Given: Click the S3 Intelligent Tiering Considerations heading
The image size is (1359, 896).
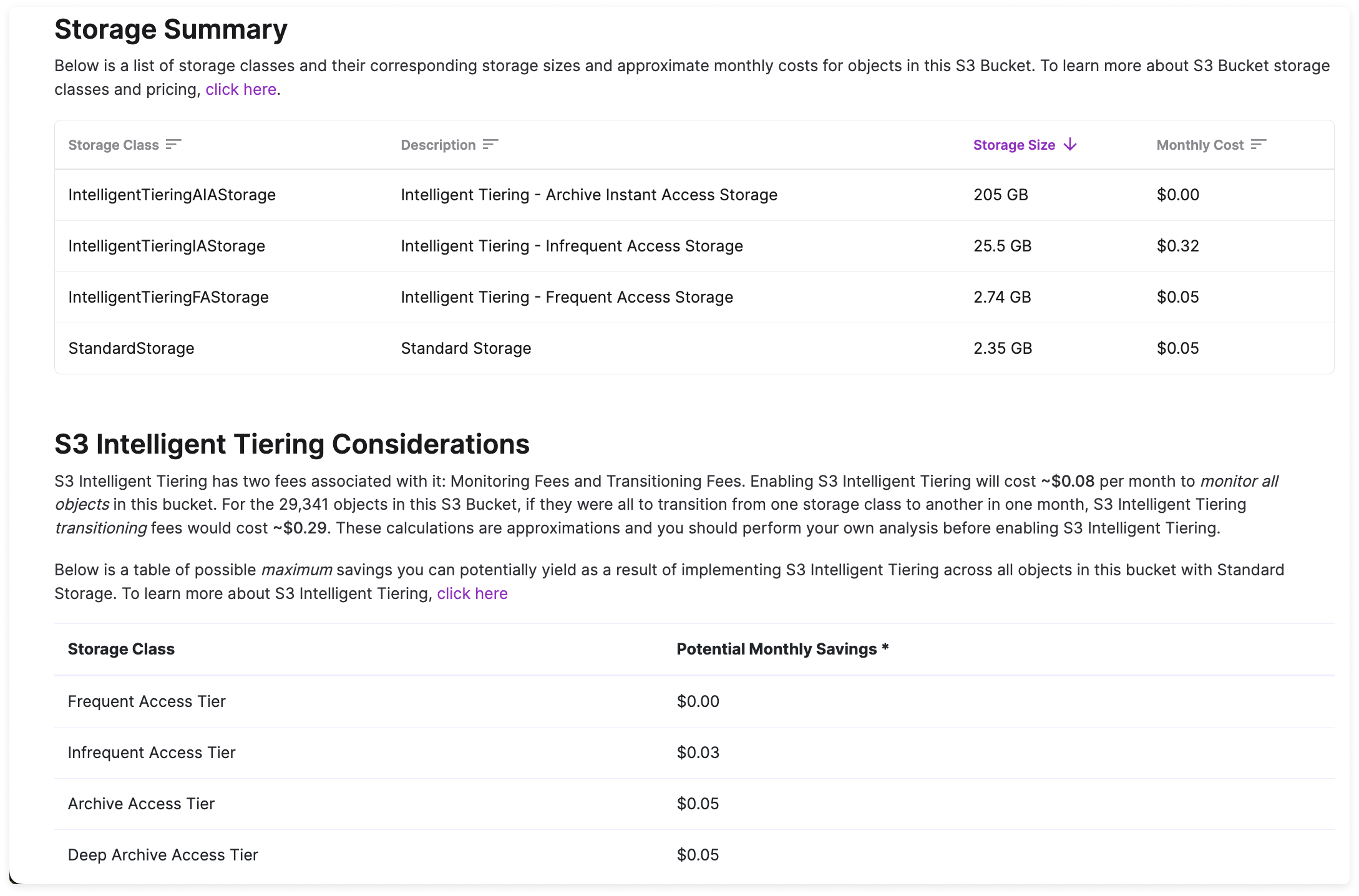Looking at the screenshot, I should pyautogui.click(x=292, y=444).
